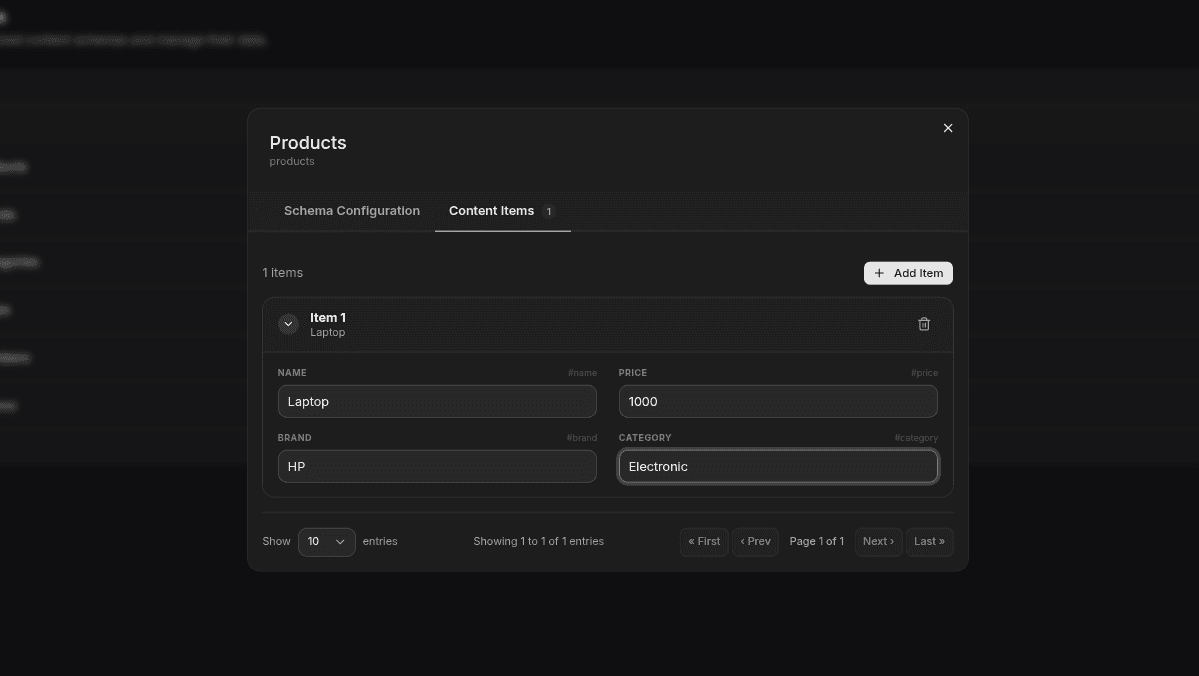Click the '1 items' count text

(283, 273)
